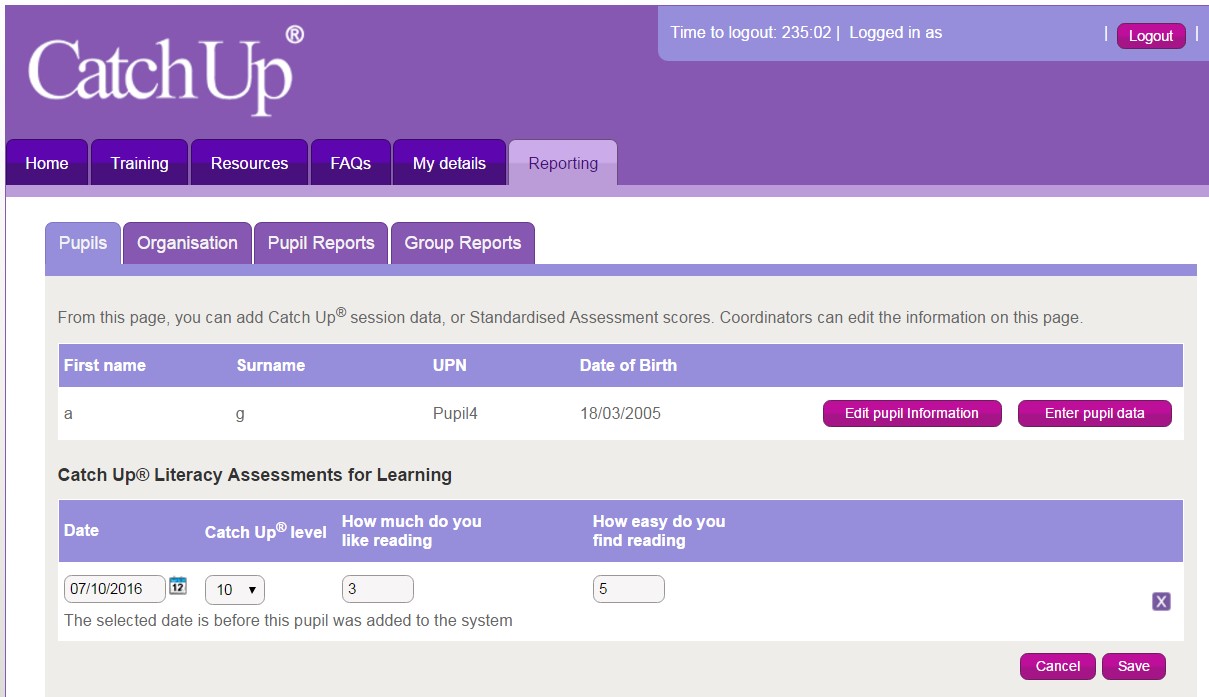Click the Date of Birth column header
Screen dimensions: 1209x697
[628, 365]
